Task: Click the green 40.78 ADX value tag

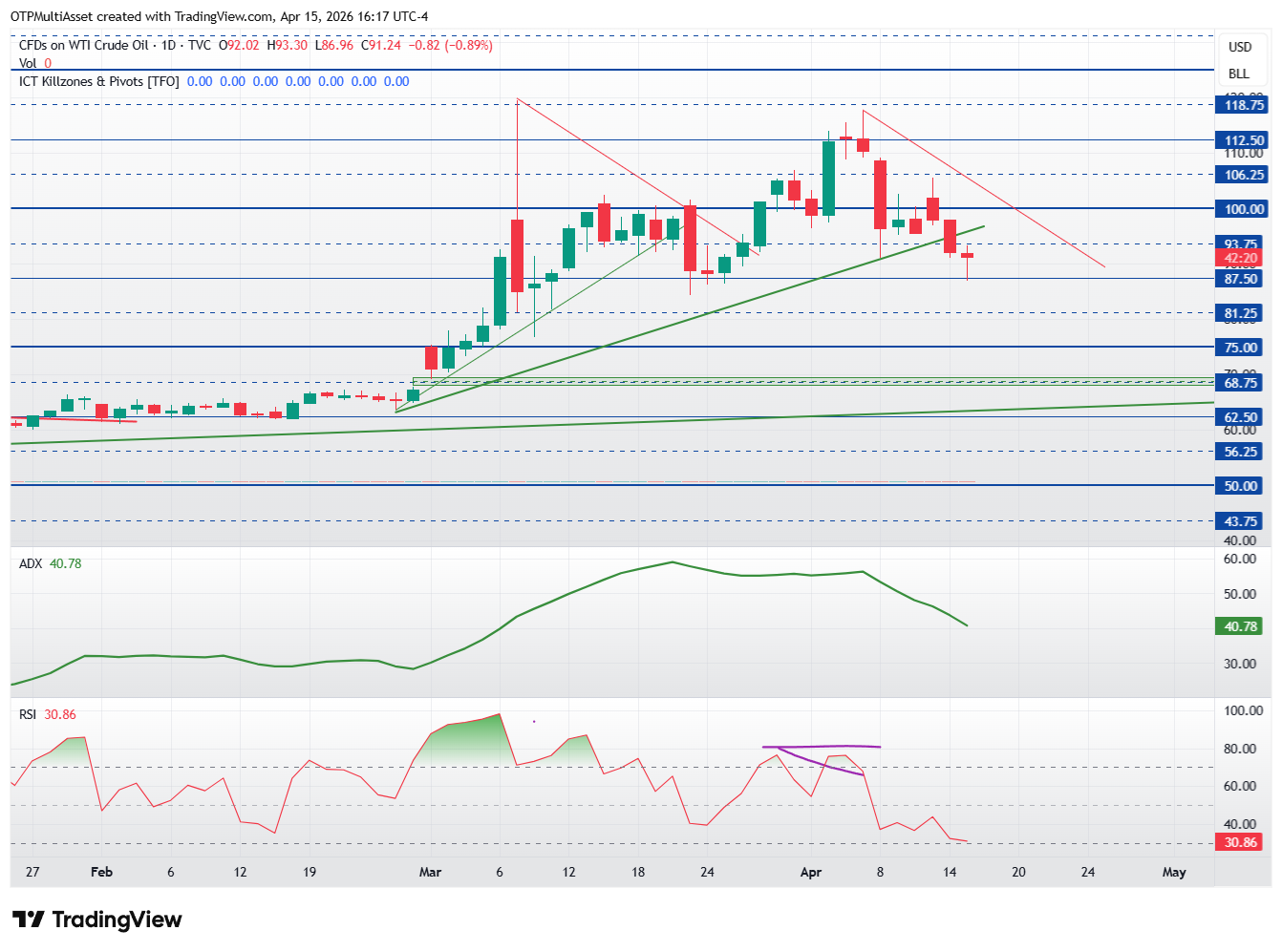Action: 1240,626
